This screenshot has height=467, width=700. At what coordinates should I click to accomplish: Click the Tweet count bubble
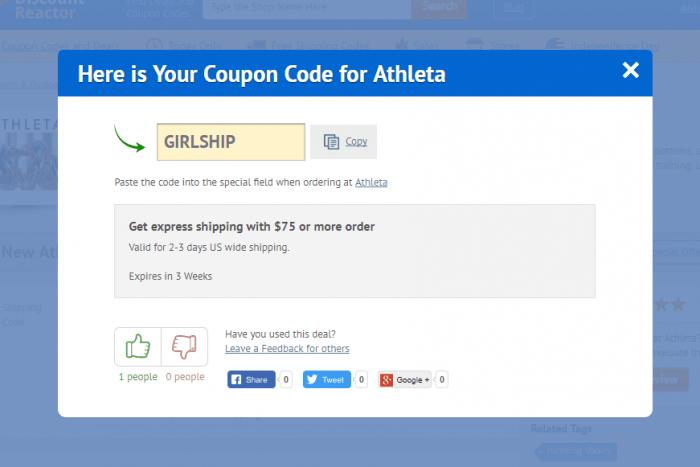pos(361,380)
